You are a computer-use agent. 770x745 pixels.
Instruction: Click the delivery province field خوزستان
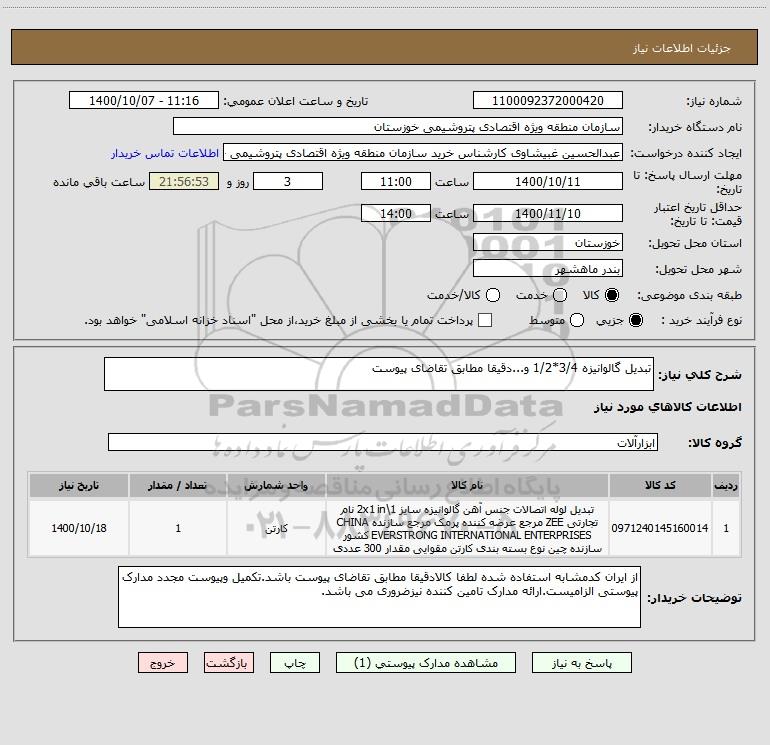548,243
